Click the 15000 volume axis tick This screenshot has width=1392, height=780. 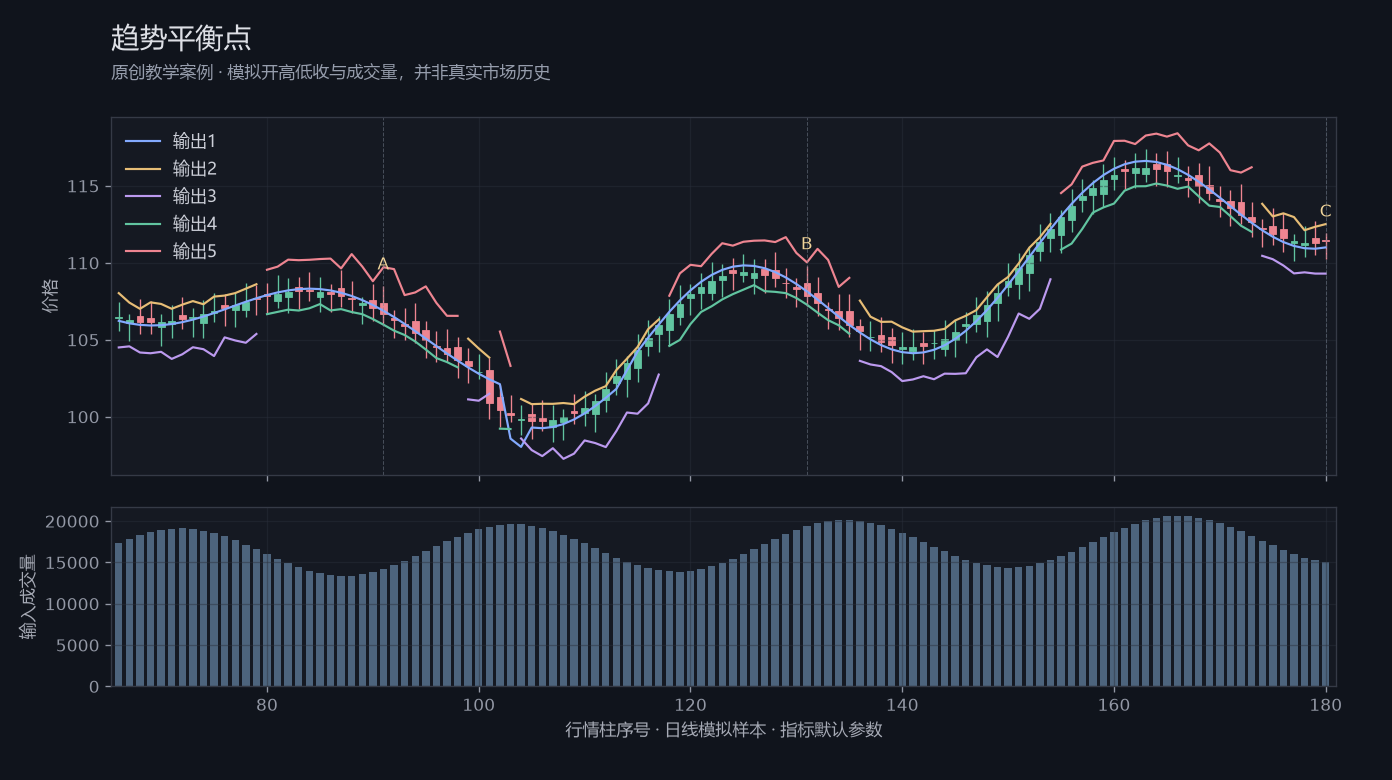pyautogui.click(x=73, y=563)
